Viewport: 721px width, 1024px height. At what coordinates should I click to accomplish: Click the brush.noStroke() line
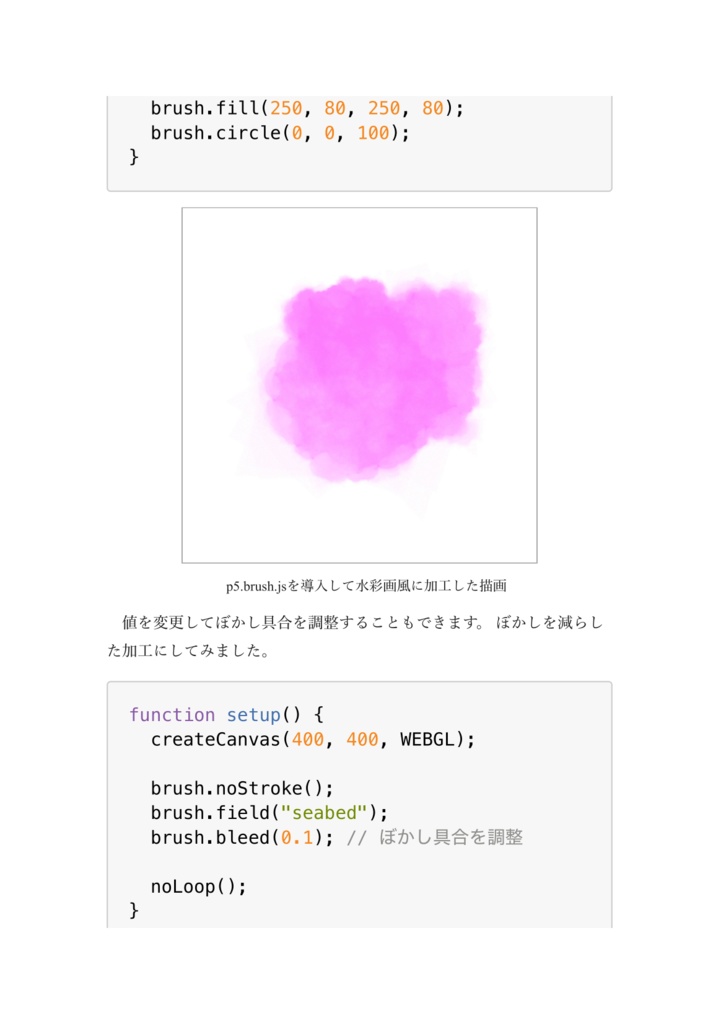click(x=242, y=788)
